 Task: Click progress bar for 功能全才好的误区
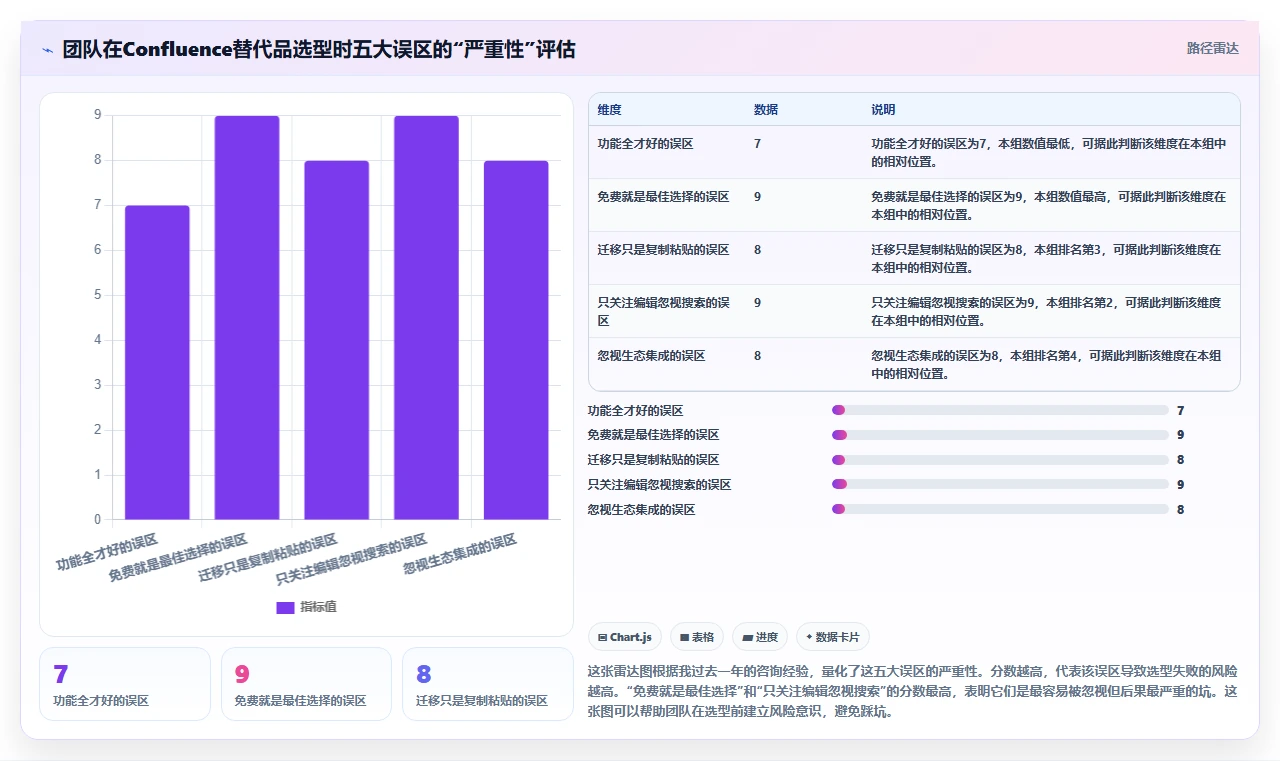coord(1000,410)
